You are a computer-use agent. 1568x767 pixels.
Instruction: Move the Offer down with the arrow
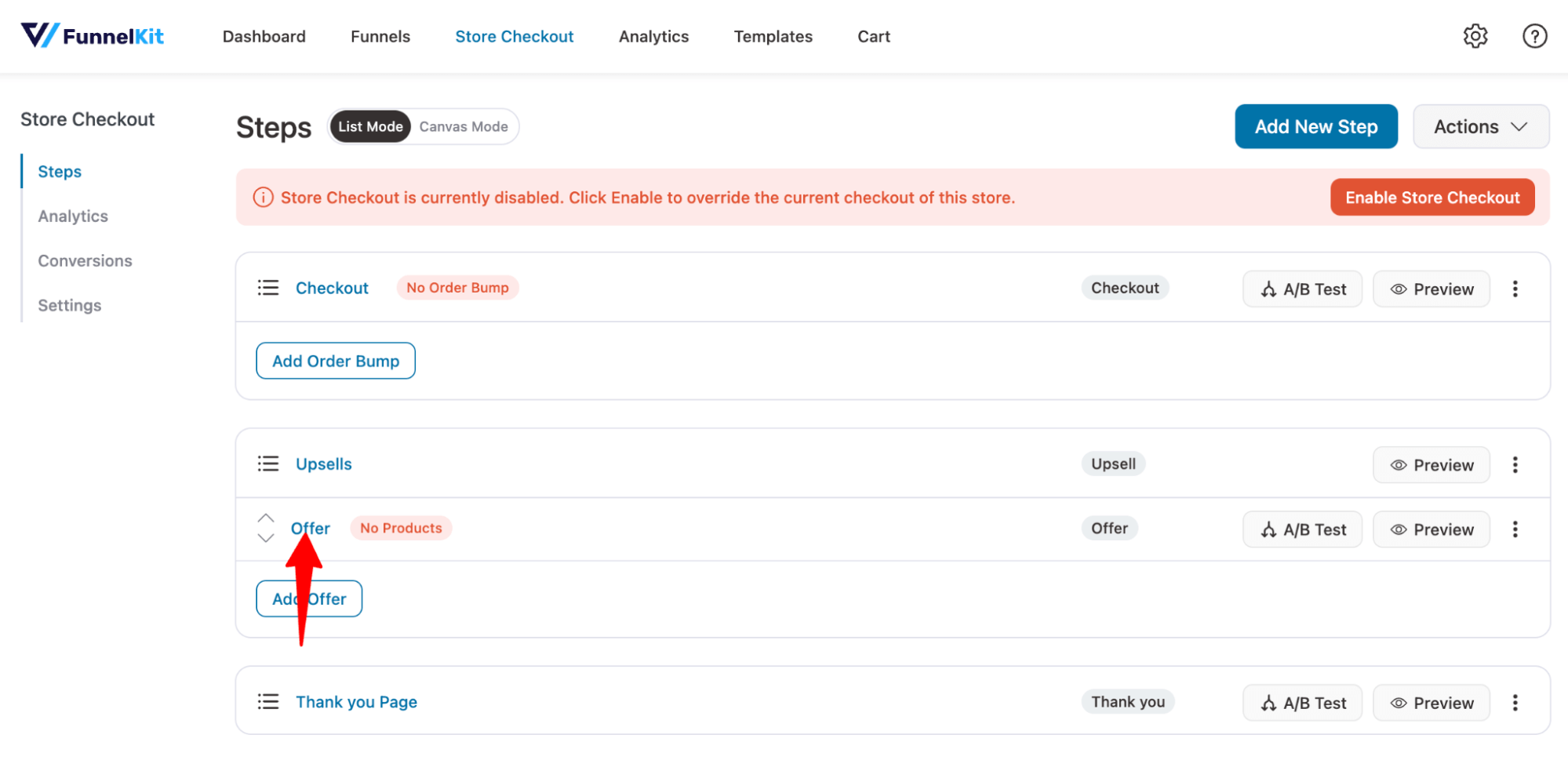click(266, 538)
